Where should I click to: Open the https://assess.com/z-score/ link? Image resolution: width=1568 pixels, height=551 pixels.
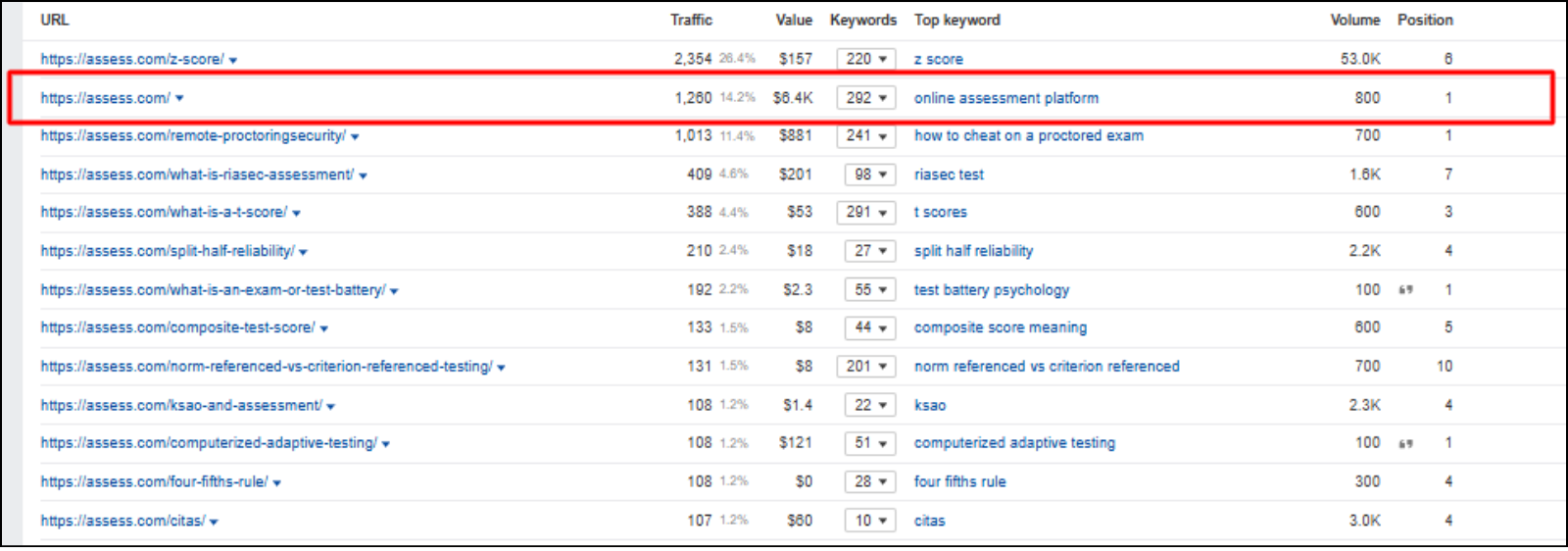tap(132, 59)
